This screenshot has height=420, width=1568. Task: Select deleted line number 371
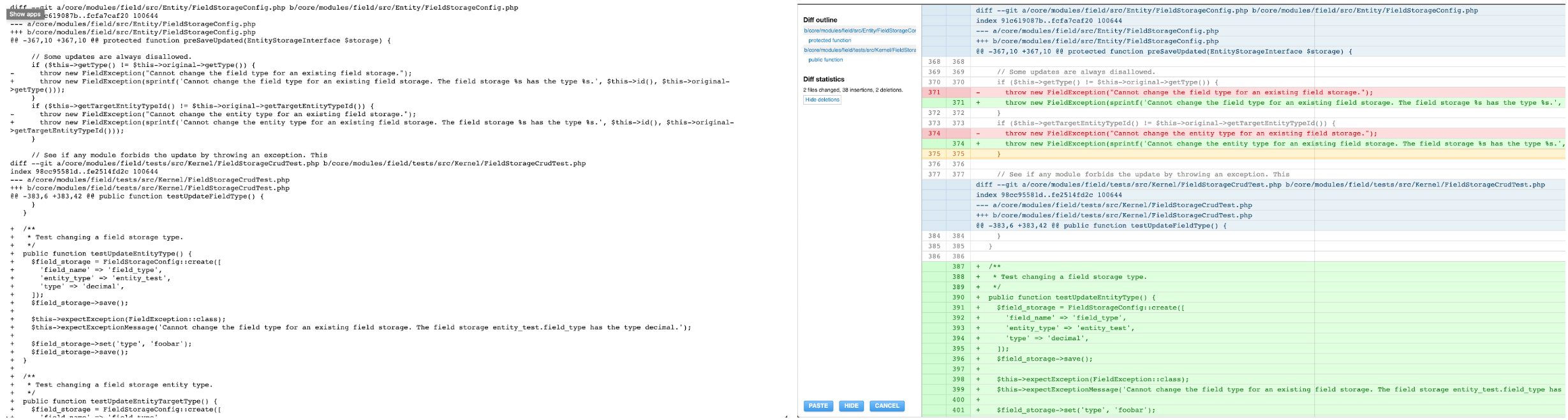tap(934, 93)
